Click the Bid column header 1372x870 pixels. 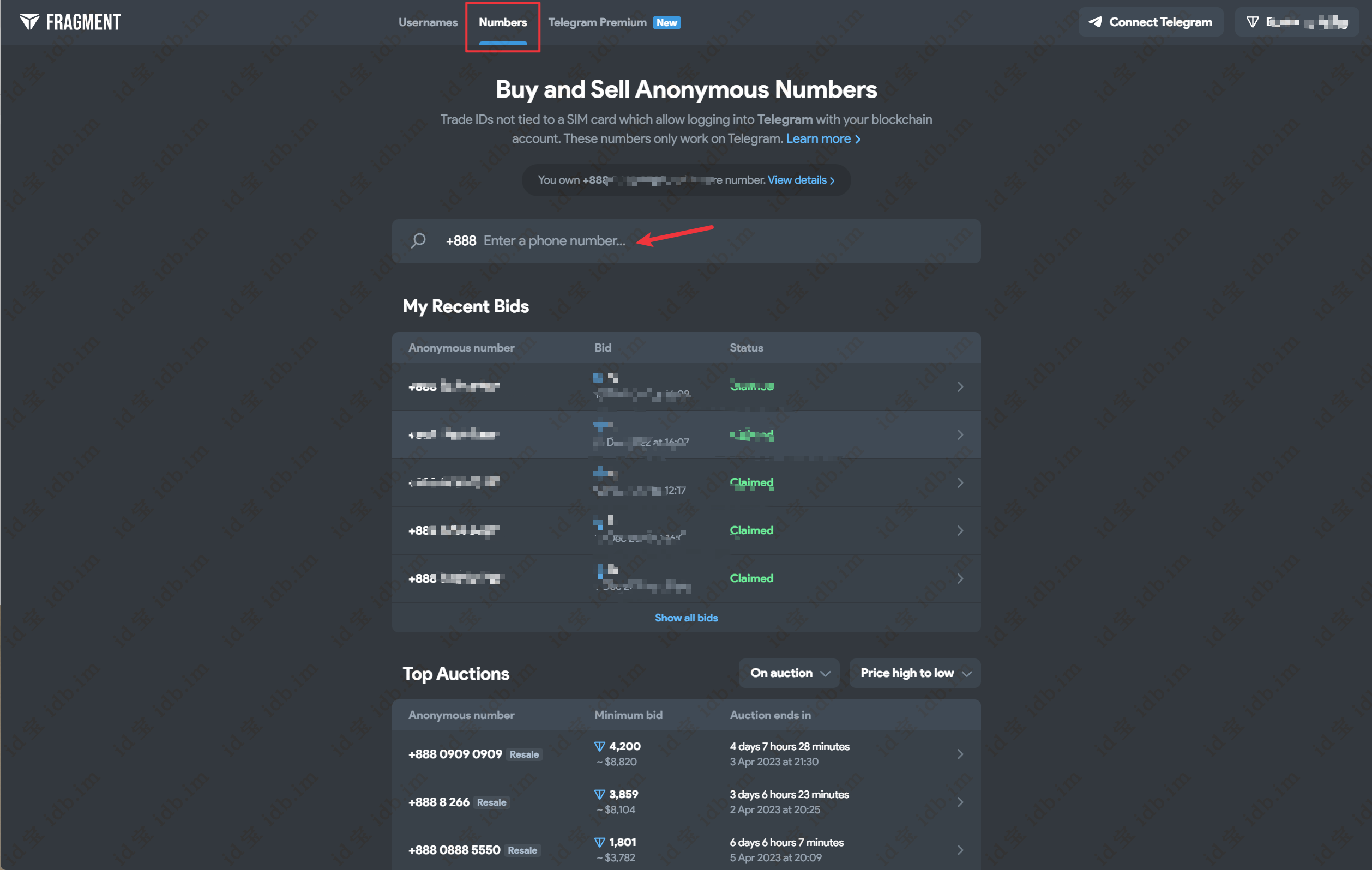coord(603,348)
